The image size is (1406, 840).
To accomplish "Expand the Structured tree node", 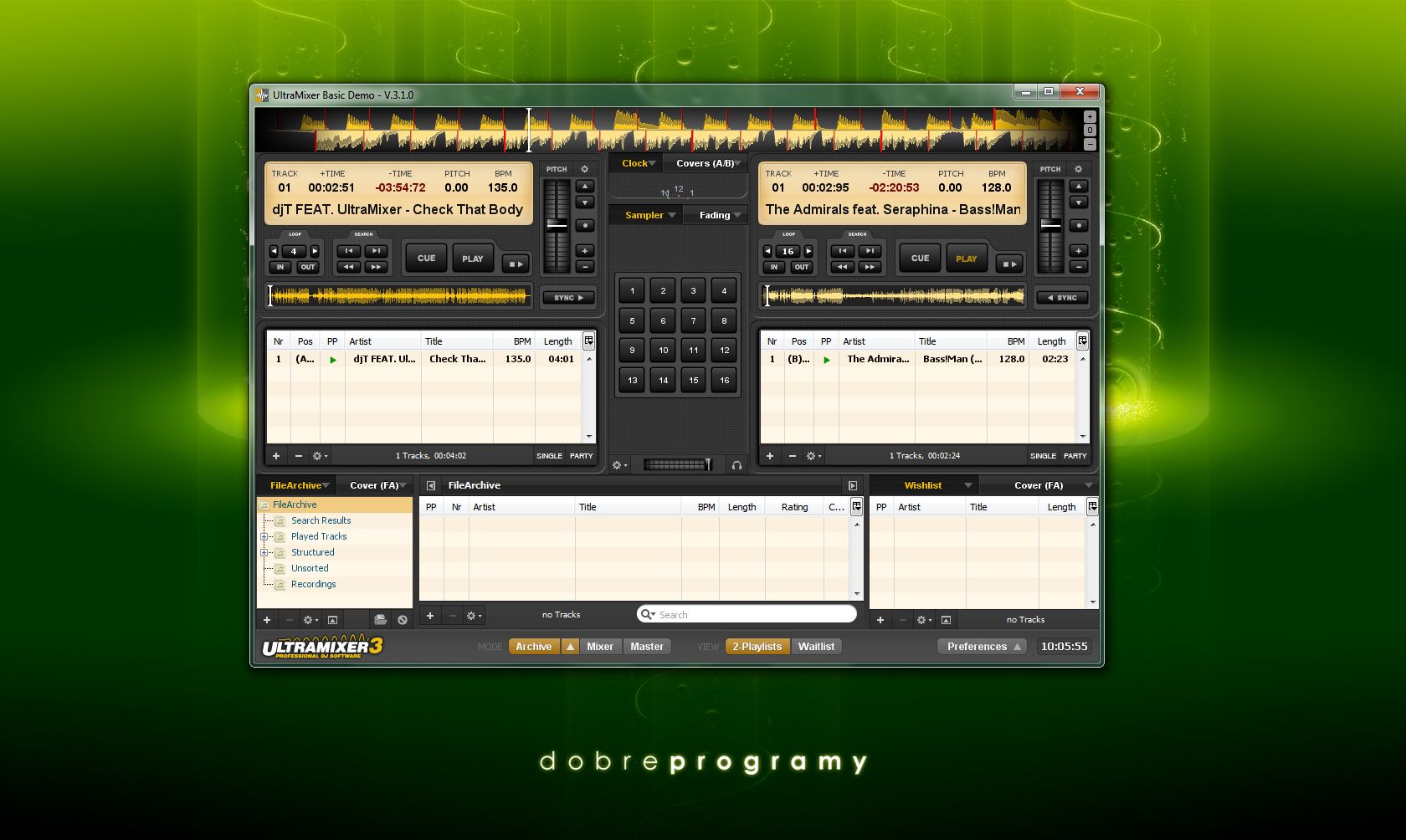I will 264,552.
